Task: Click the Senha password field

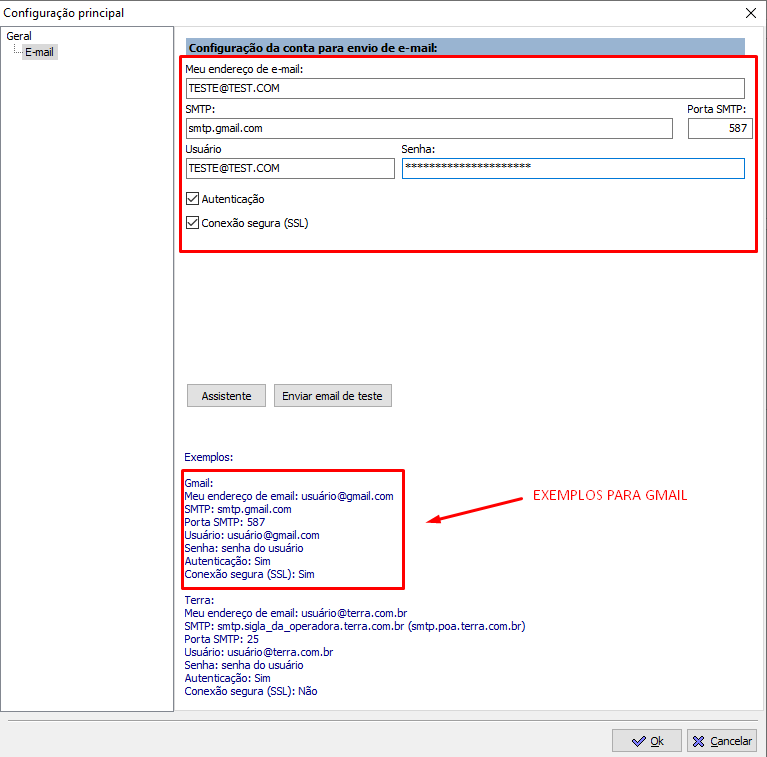Action: pyautogui.click(x=573, y=169)
